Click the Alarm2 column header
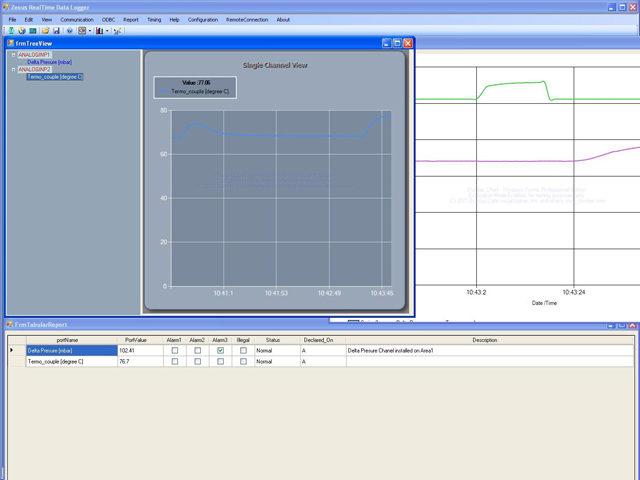This screenshot has height=480, width=640. (x=198, y=340)
